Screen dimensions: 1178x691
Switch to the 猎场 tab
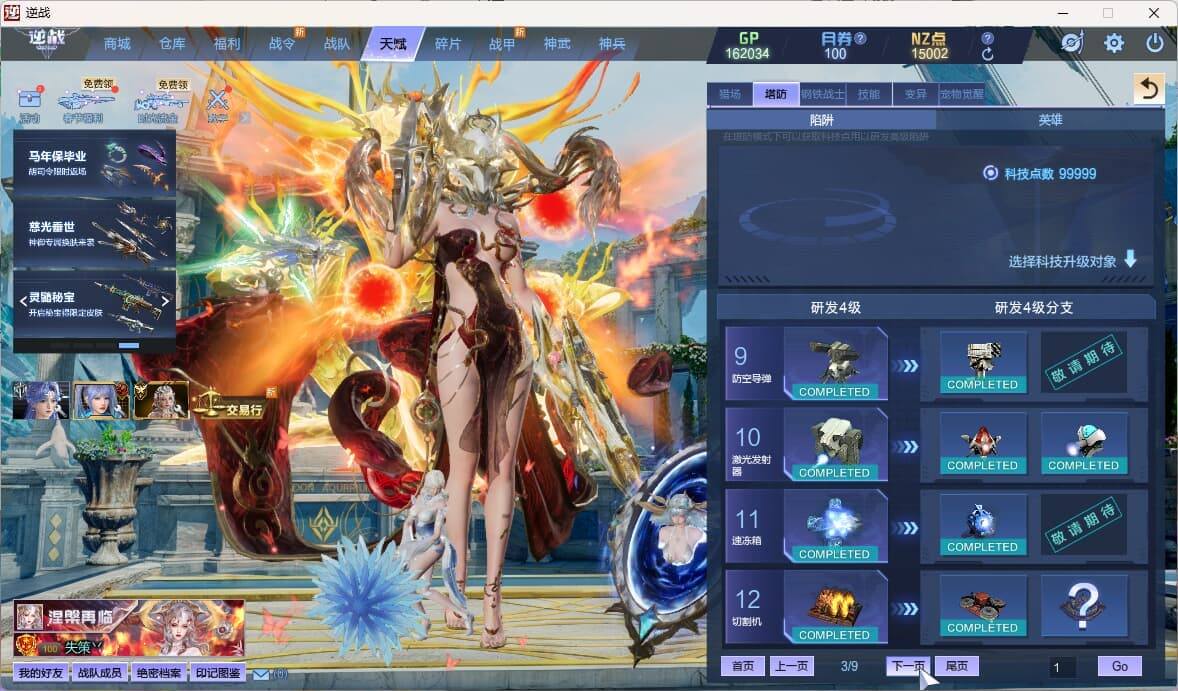tap(729, 94)
